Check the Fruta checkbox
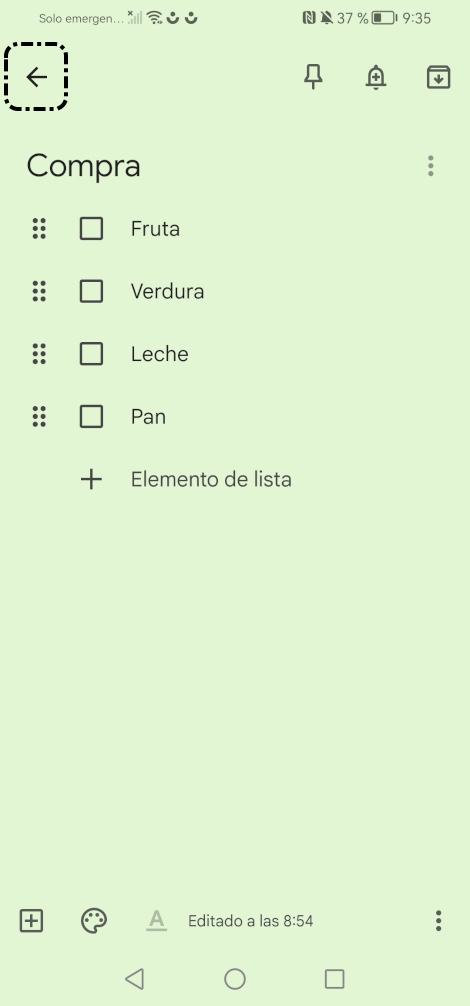 click(x=91, y=228)
